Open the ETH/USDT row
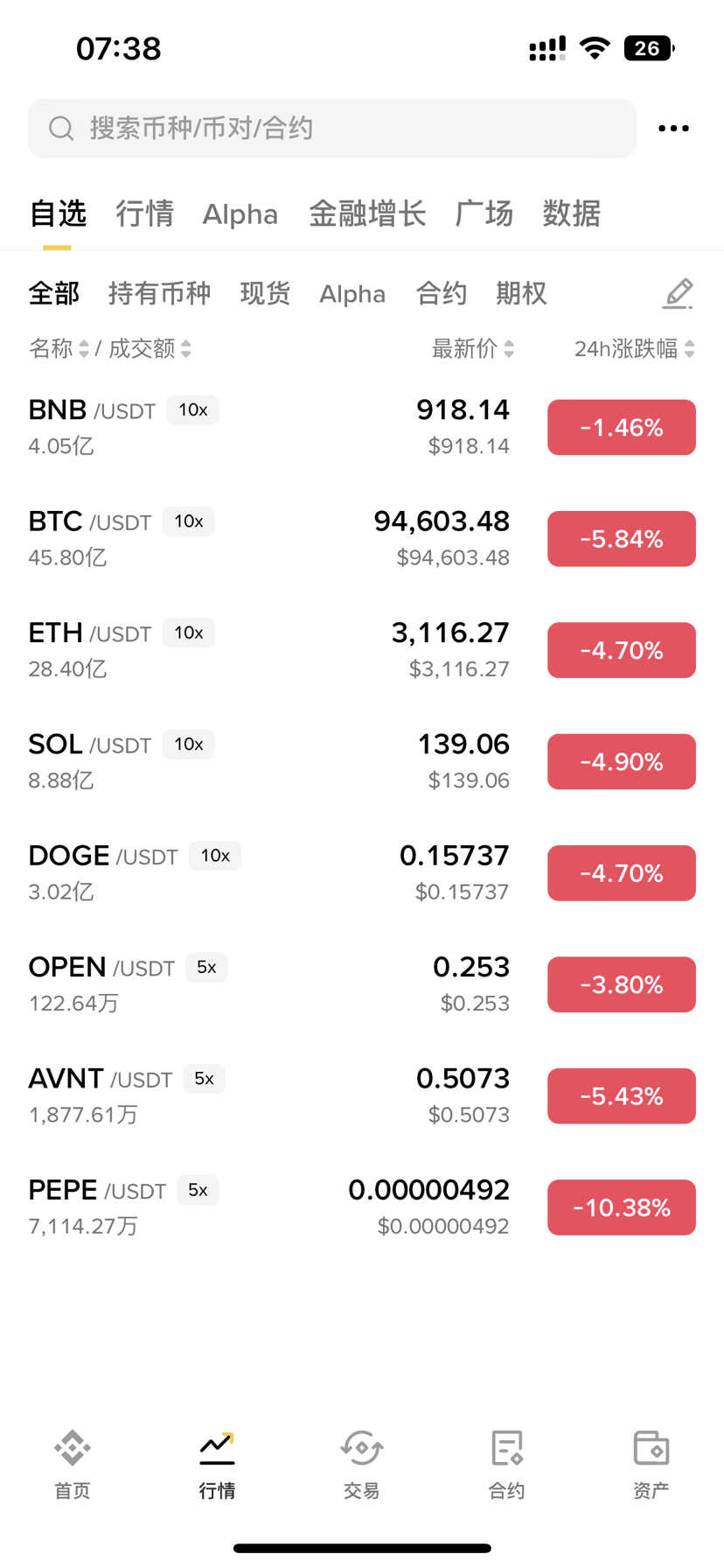This screenshot has width=724, height=1568. coord(362,650)
